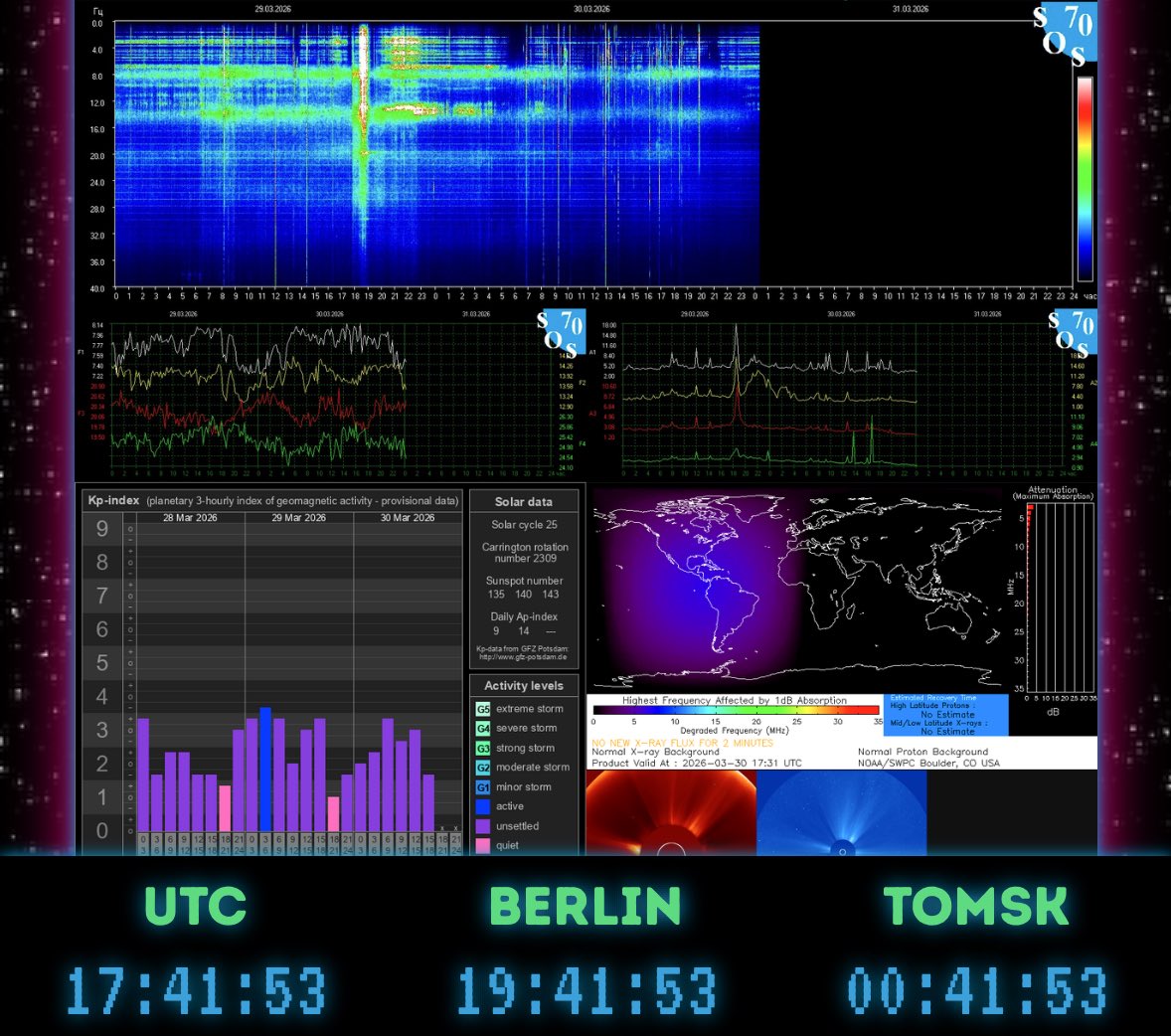This screenshot has height=1036, width=1171.
Task: Click the Attenuation maximum absorption bar graph
Action: click(x=1060, y=598)
